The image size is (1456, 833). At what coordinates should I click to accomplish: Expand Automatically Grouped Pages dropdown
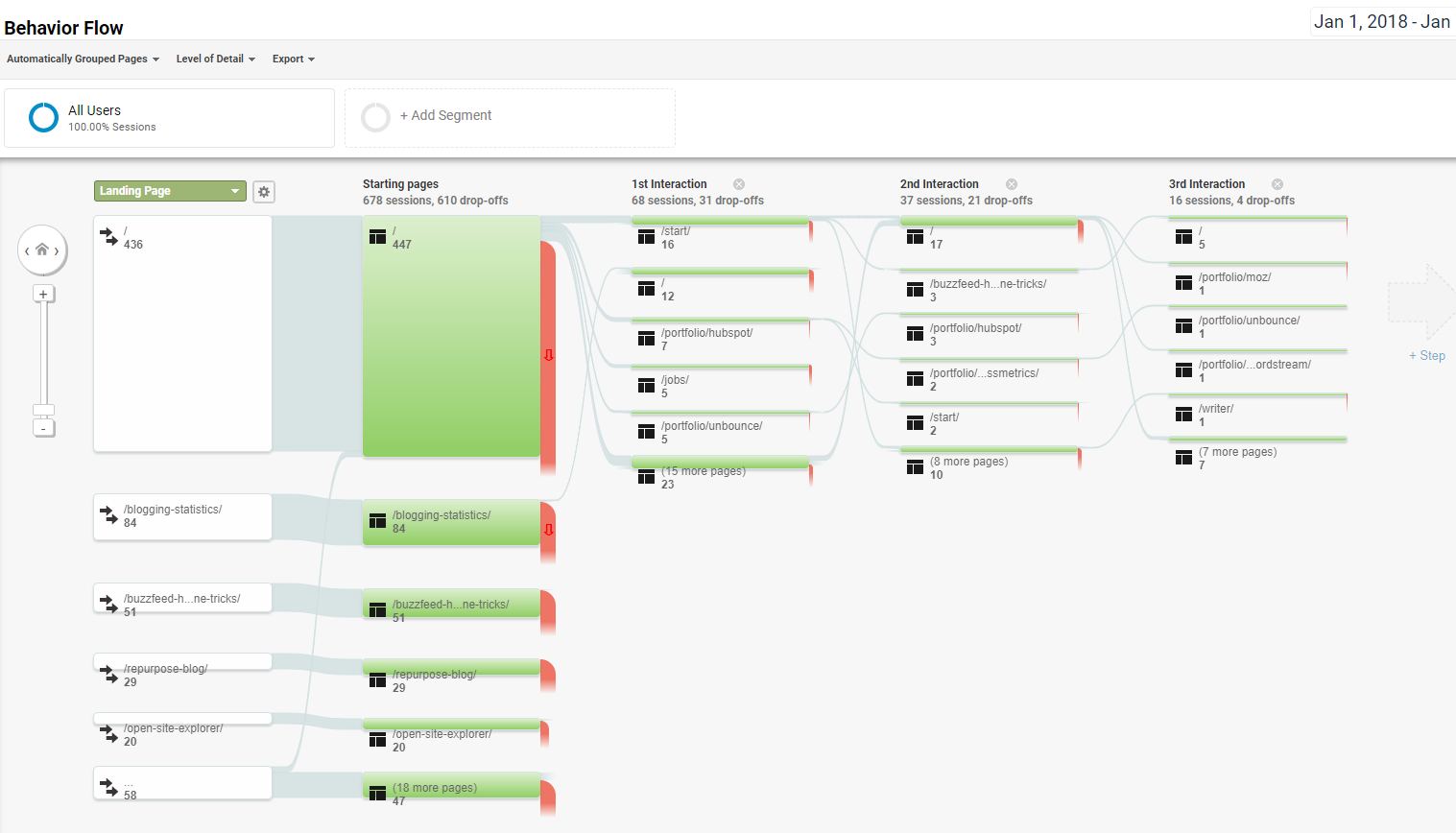coord(83,59)
